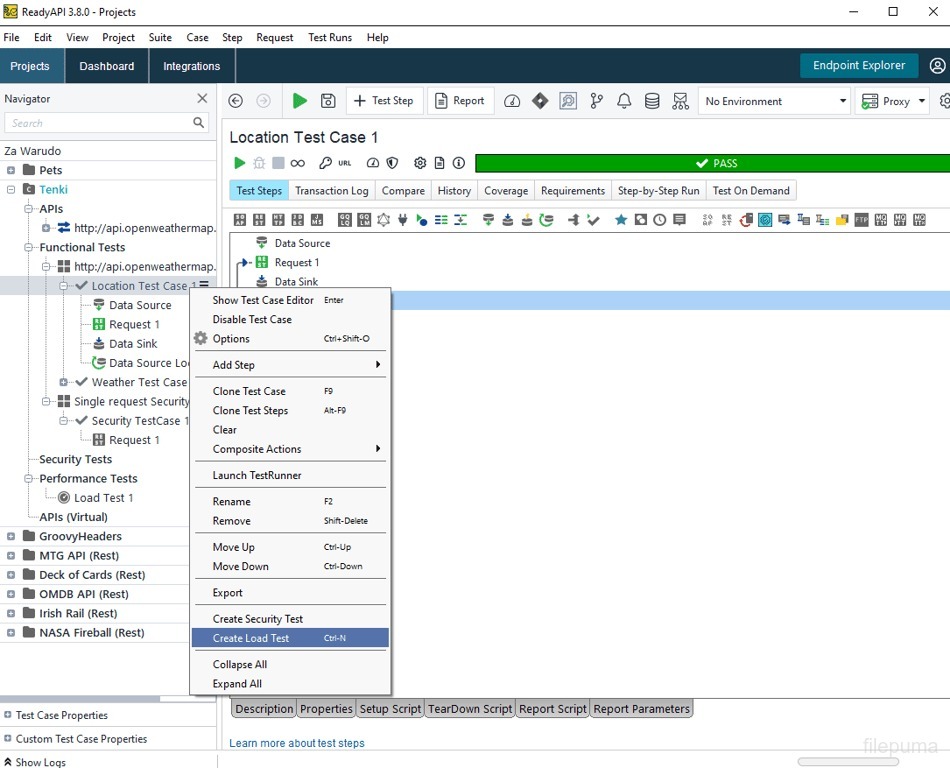Expand the NASA Fireball (Rest) project
Screen dimensions: 950x768
click(x=11, y=633)
